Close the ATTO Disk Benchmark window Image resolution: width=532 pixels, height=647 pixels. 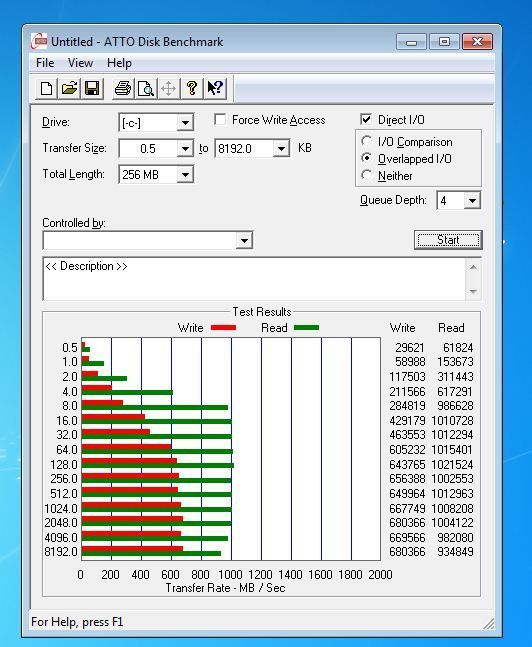(x=478, y=42)
